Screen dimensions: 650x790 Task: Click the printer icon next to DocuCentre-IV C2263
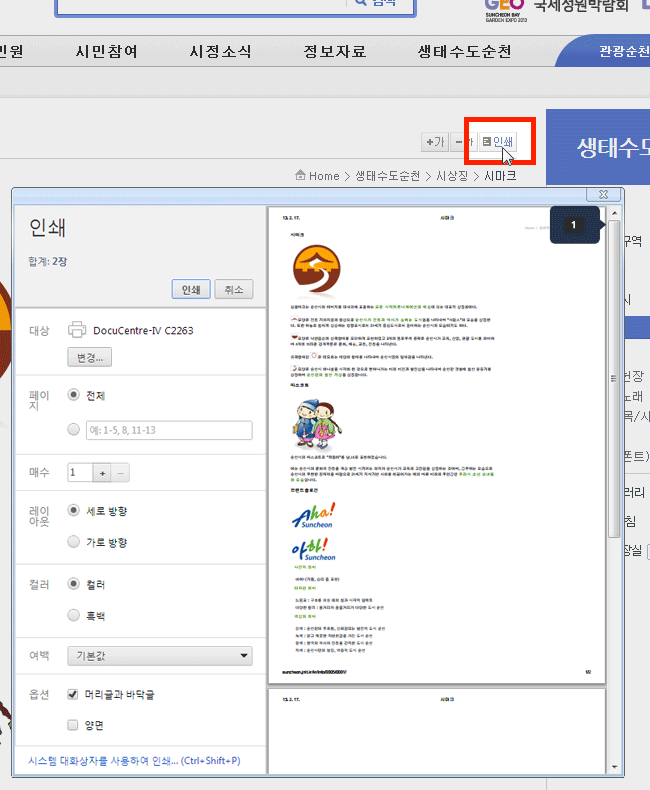tap(77, 330)
